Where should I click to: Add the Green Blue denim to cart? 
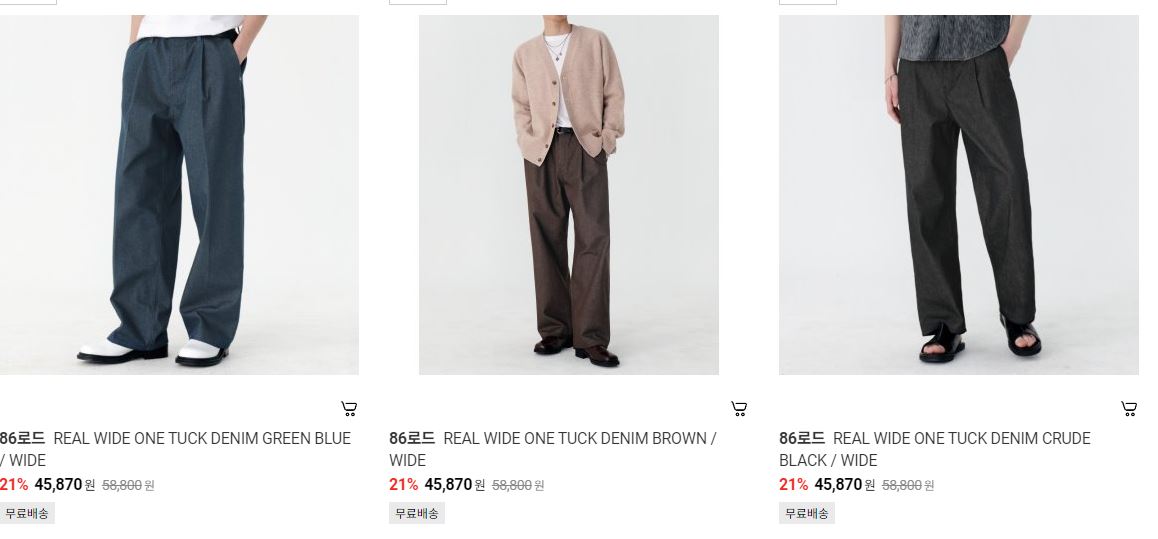pyautogui.click(x=349, y=408)
